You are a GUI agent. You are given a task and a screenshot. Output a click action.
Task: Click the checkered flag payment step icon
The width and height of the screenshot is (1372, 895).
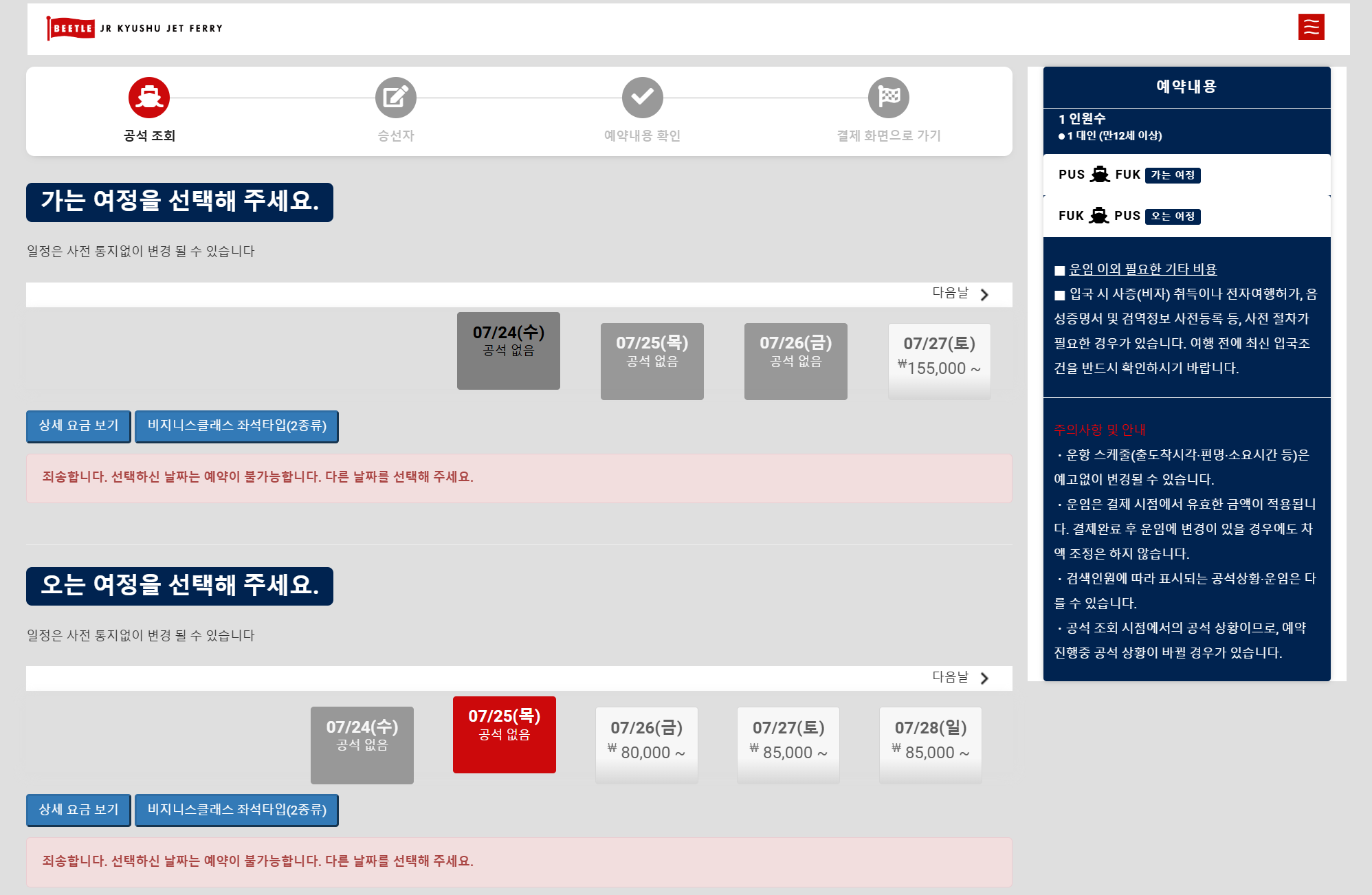coord(888,98)
